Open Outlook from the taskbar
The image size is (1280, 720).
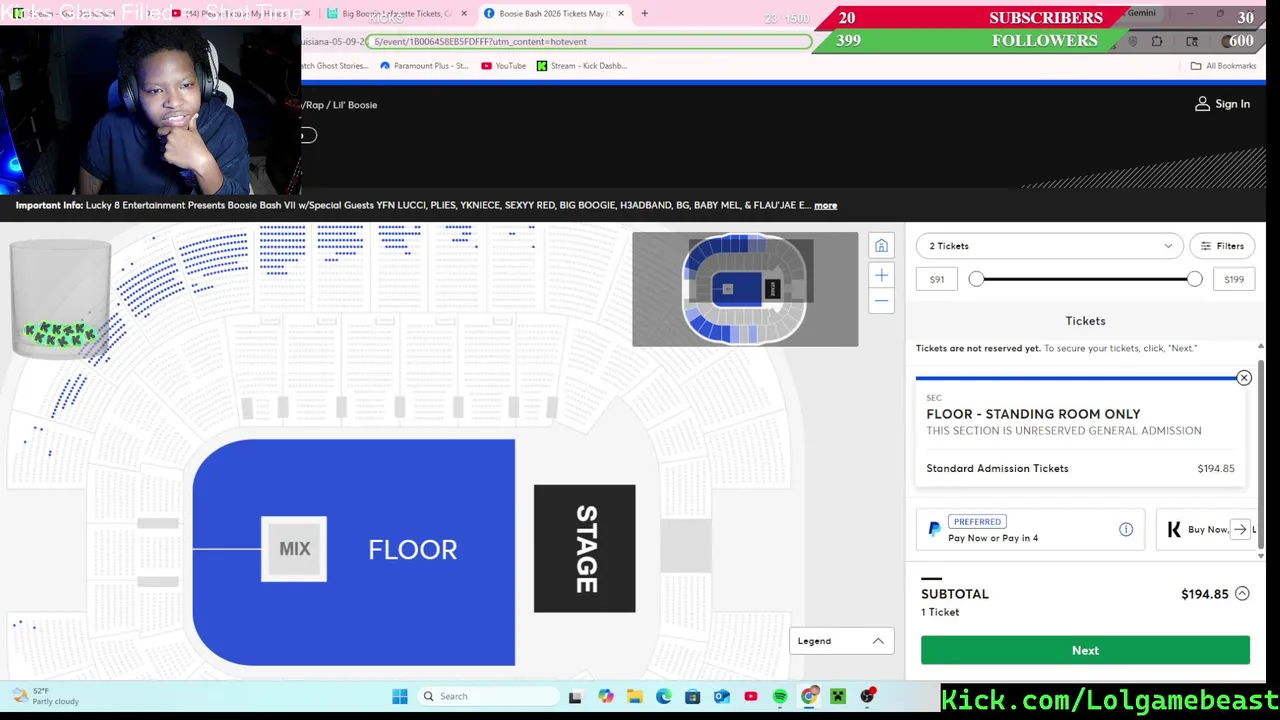(722, 697)
